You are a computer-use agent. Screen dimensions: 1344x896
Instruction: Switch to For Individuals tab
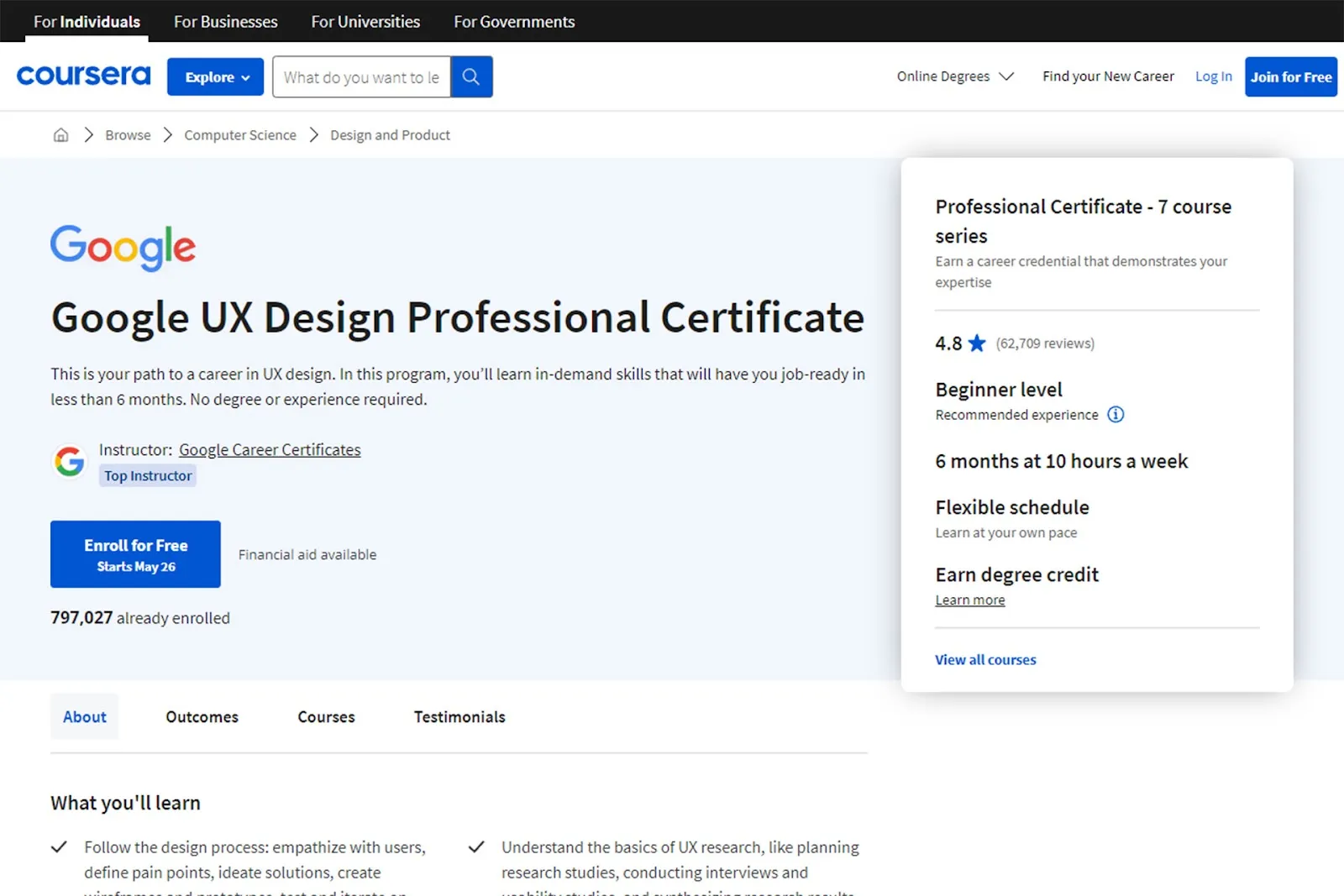(x=87, y=21)
